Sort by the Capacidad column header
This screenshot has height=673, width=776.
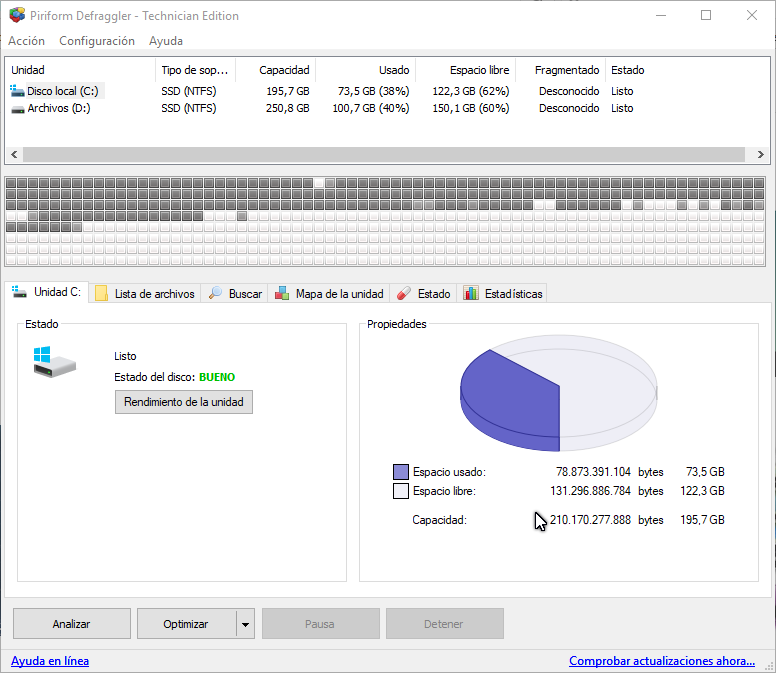click(x=275, y=70)
